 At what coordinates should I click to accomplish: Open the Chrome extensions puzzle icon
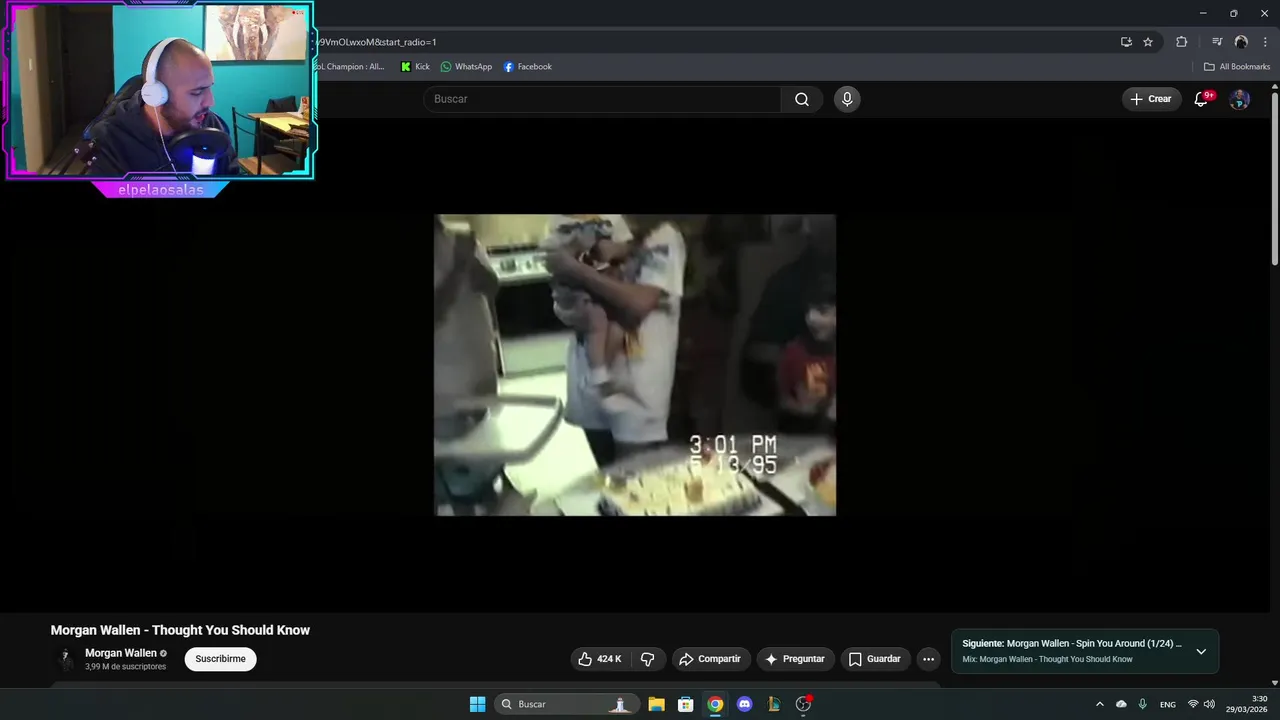(1181, 42)
